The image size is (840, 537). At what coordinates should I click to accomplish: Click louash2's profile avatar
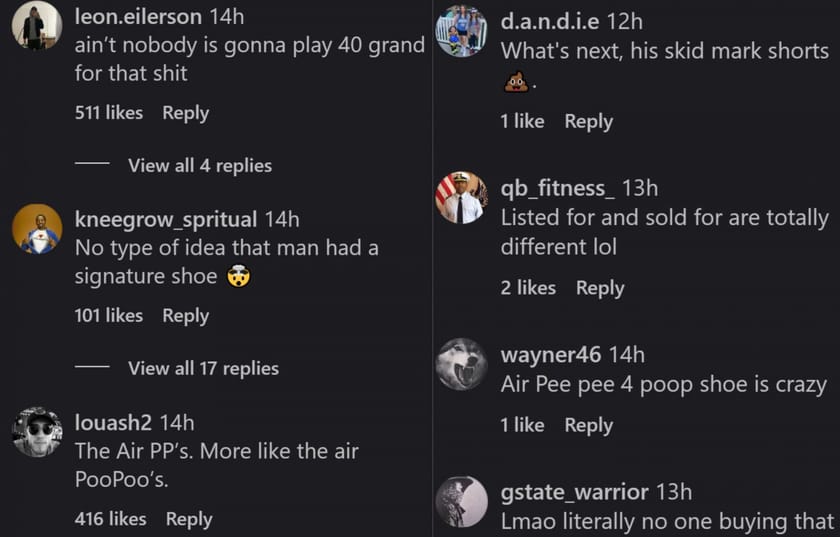pos(37,432)
